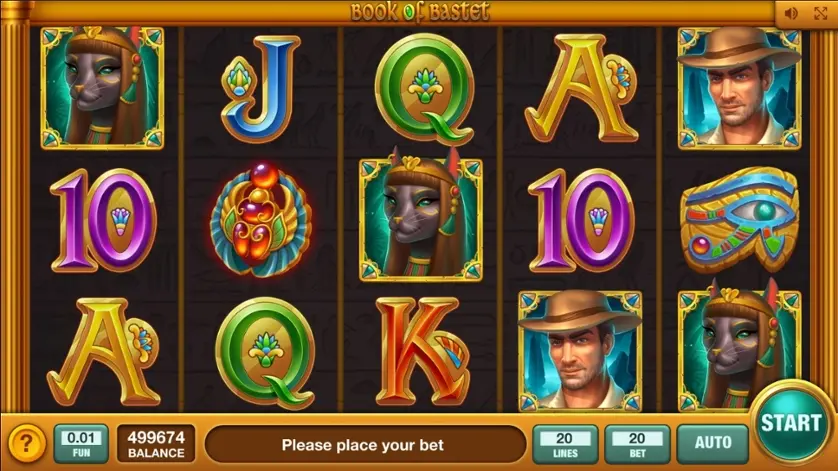
Task: View the 499674 BALANCE display
Action: coord(156,444)
